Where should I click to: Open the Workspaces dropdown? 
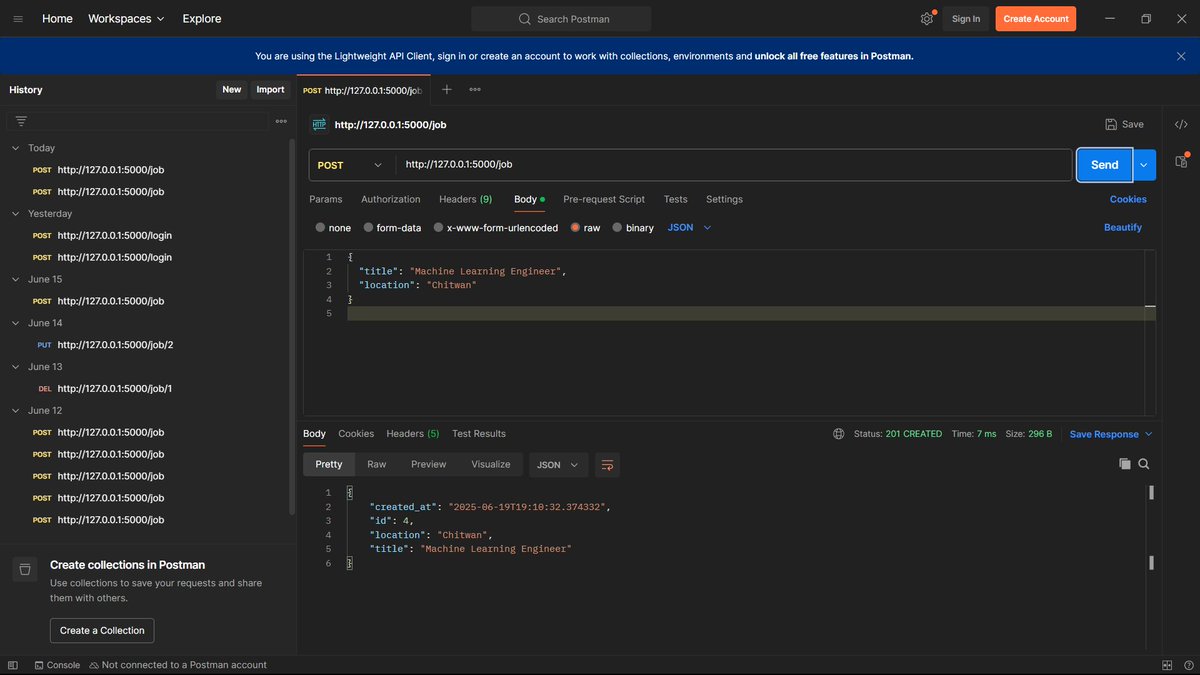click(x=126, y=18)
